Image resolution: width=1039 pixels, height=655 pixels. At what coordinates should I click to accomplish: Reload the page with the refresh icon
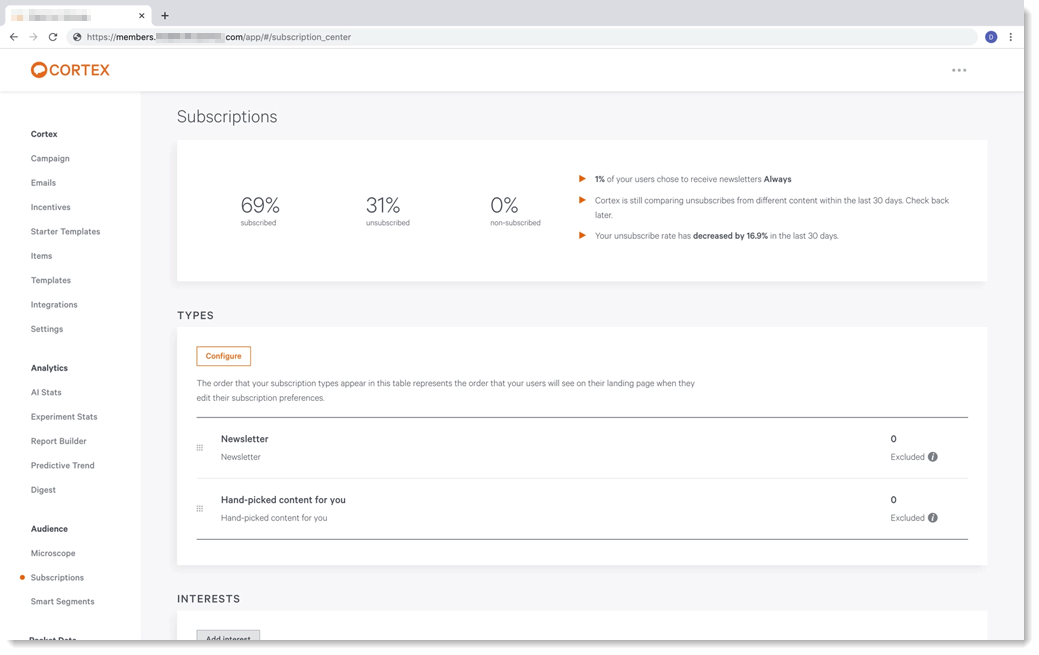click(53, 37)
